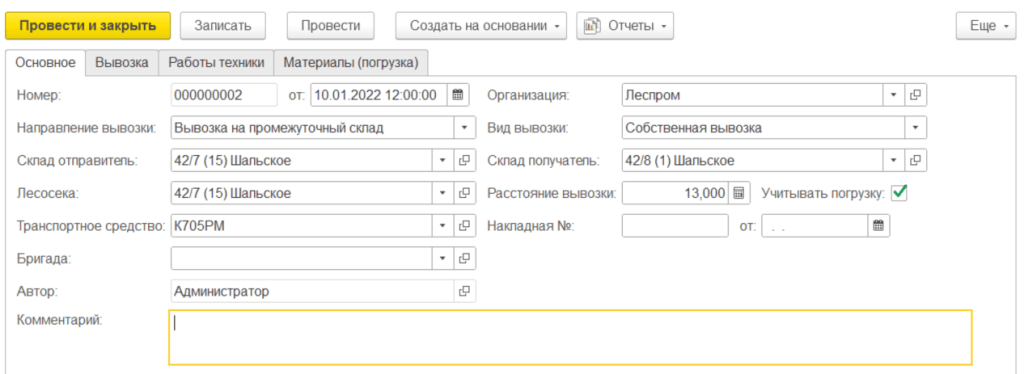Open the Организация record via its open icon
The width and height of the screenshot is (1024, 374).
[916, 95]
